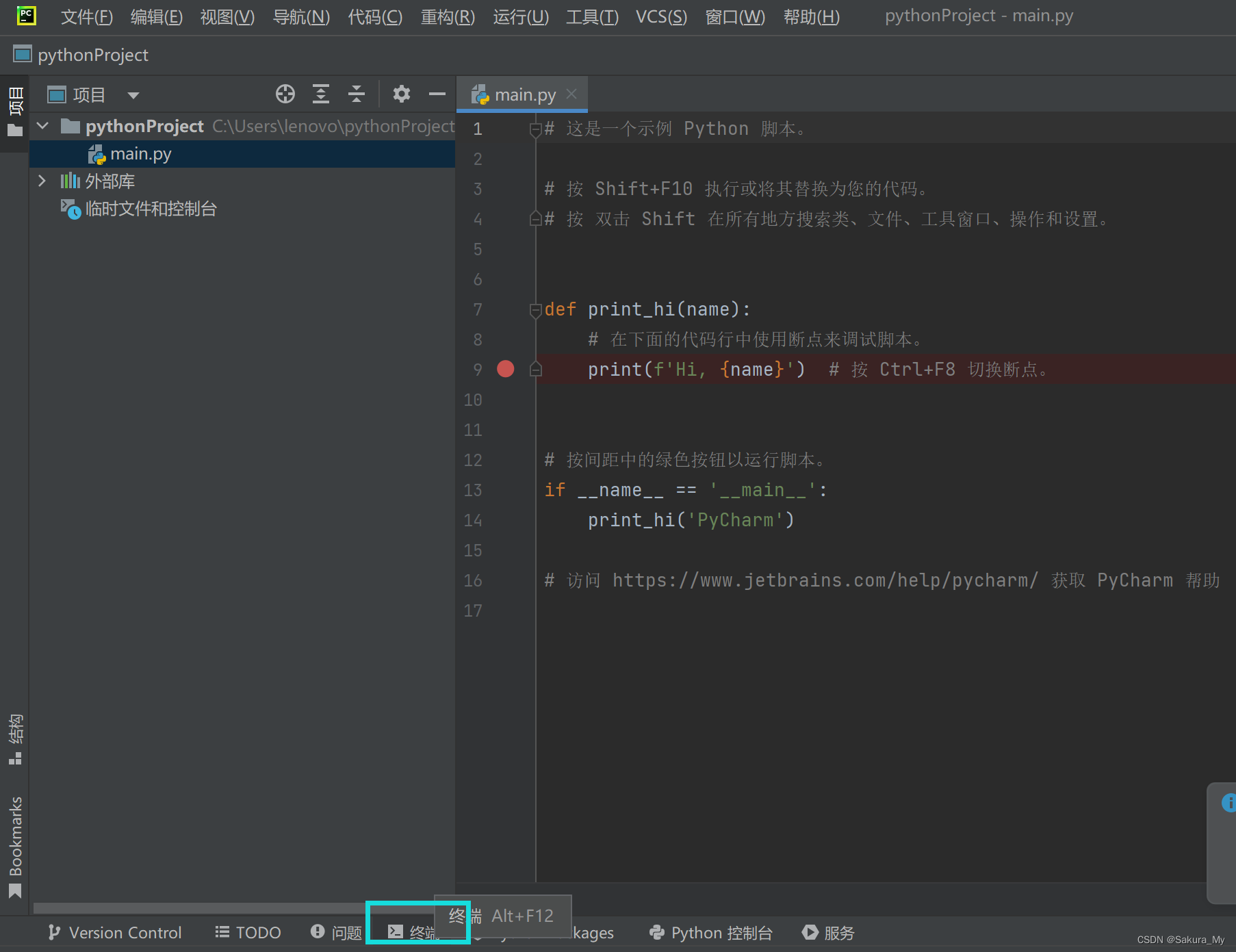
Task: Click the Collapse All icon in Project toolbar
Action: (356, 94)
